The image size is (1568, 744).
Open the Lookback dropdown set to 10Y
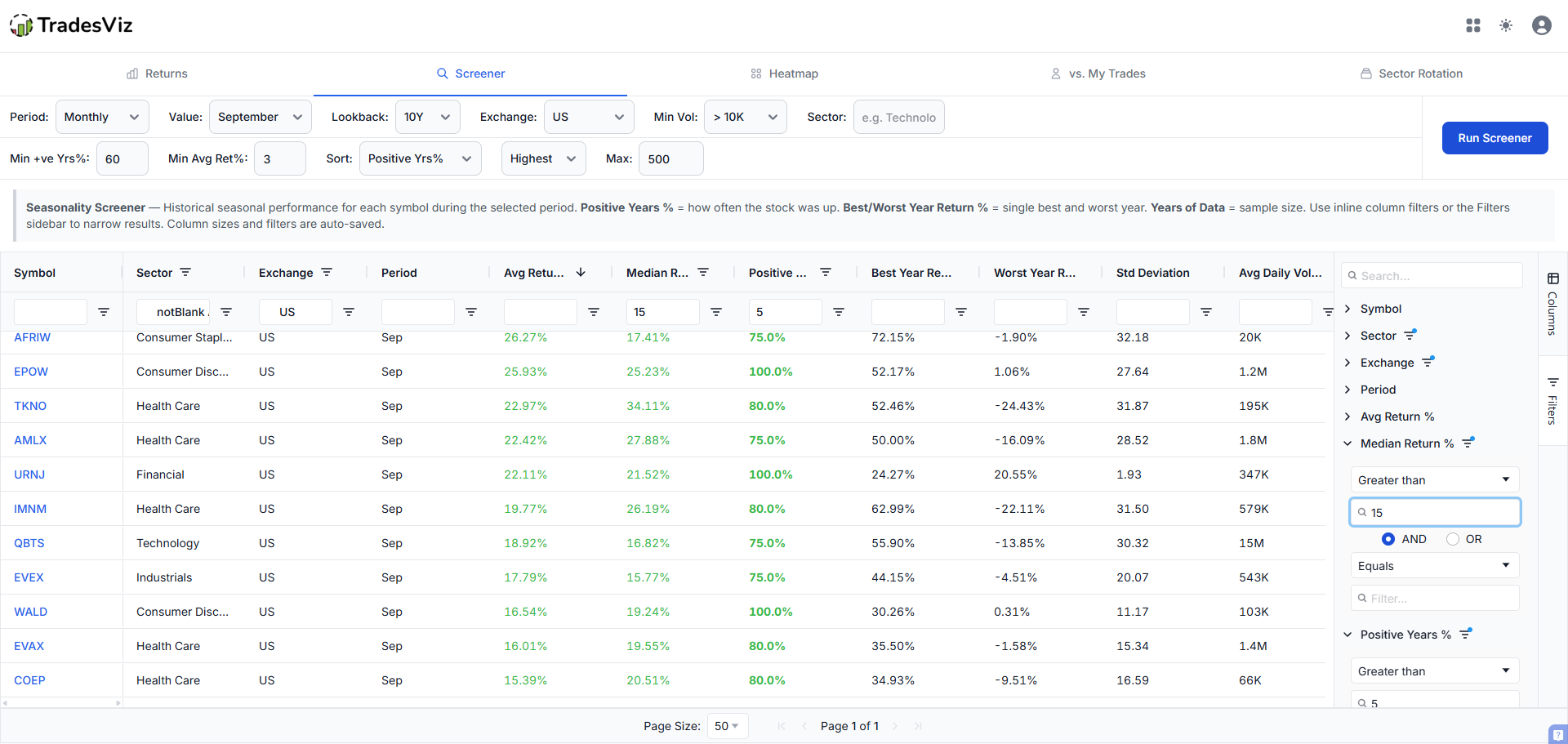428,117
